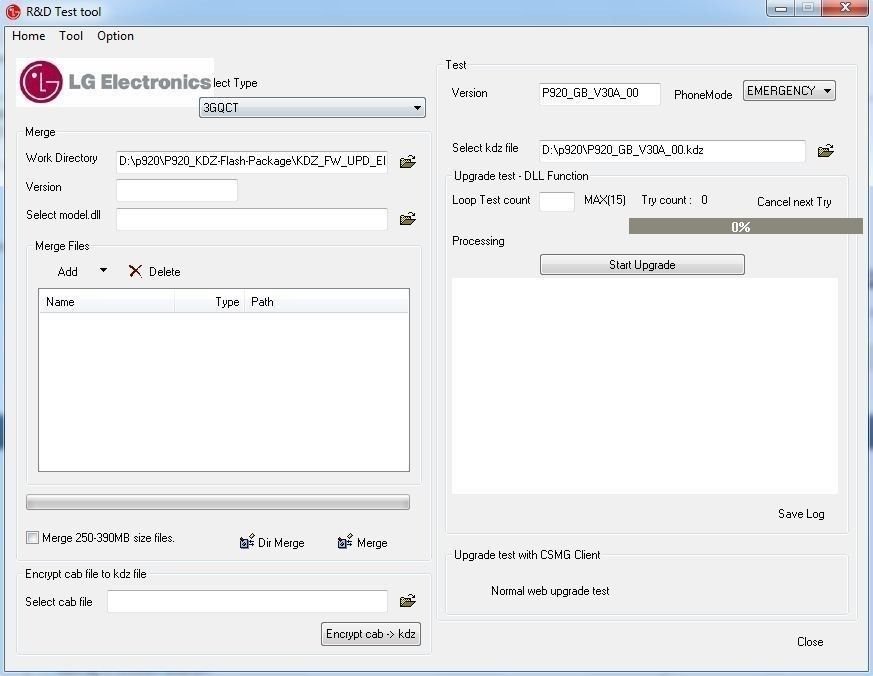Click the Select kdz file path field

tap(672, 150)
